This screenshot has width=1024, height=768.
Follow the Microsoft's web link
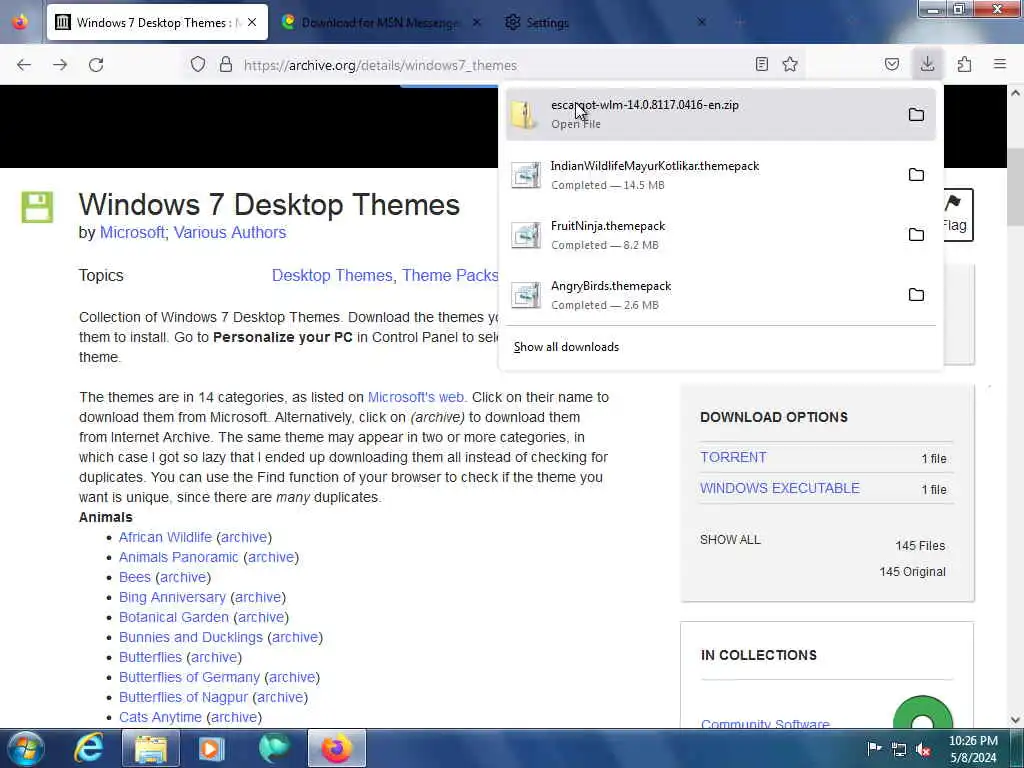[x=416, y=397]
